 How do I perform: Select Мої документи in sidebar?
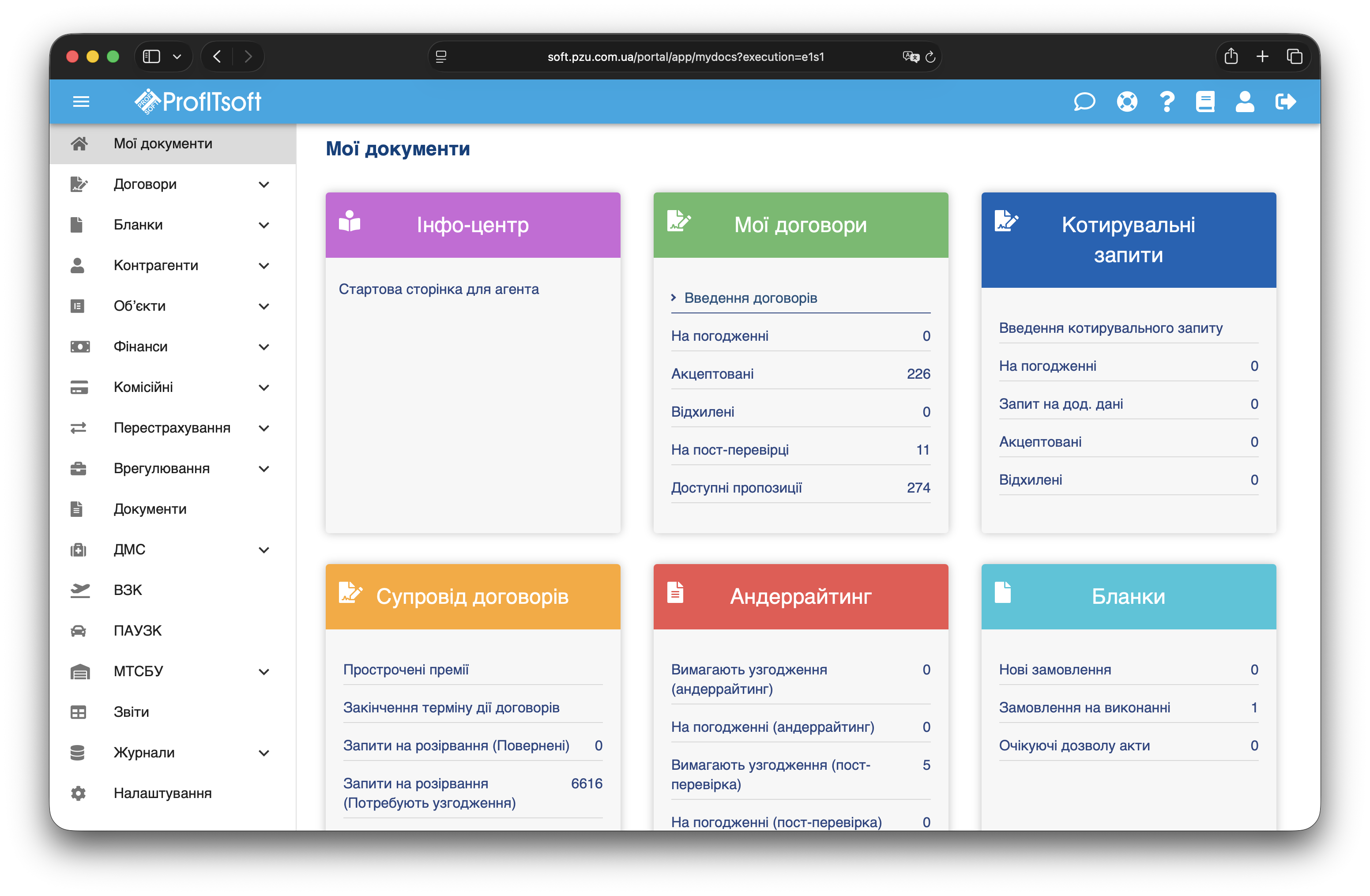163,144
